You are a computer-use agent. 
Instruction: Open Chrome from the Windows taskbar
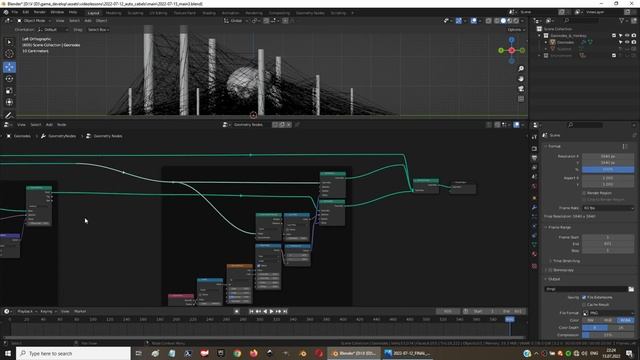point(237,353)
